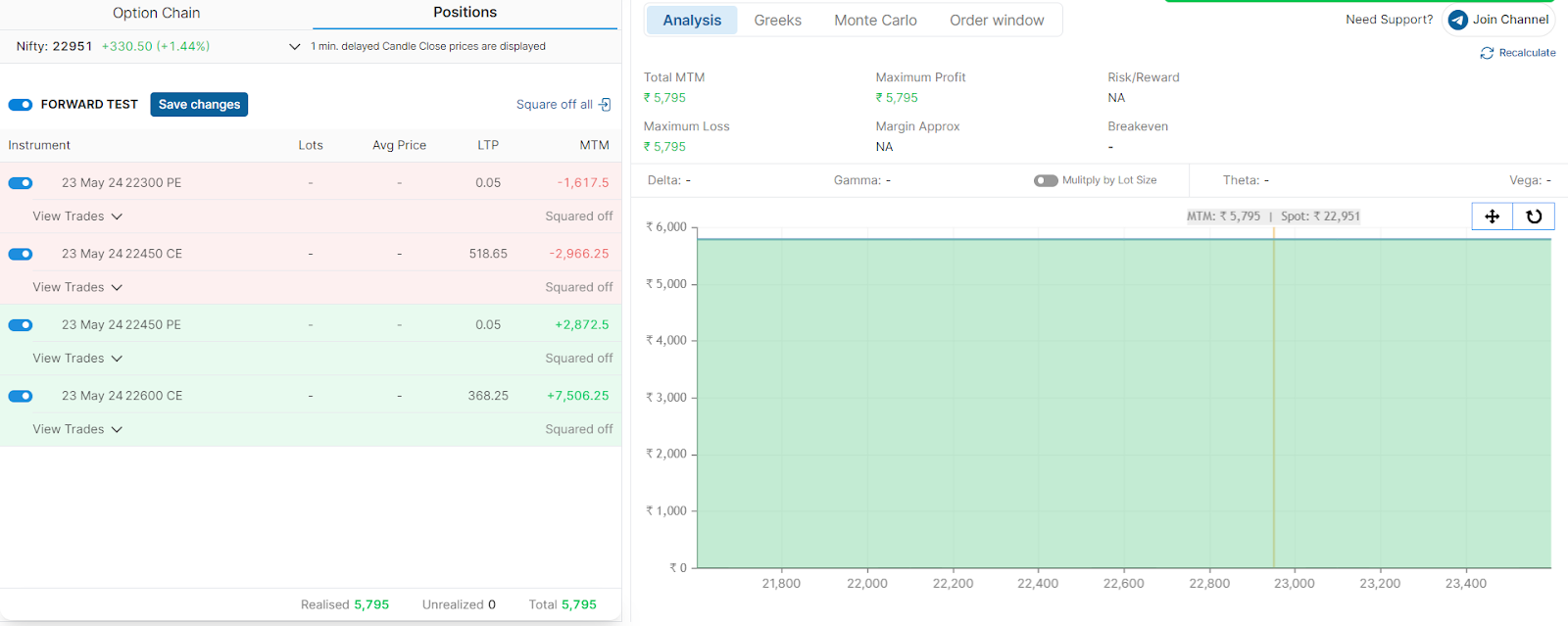Click the 23 May 24 22300 PE instrument name

(x=122, y=183)
